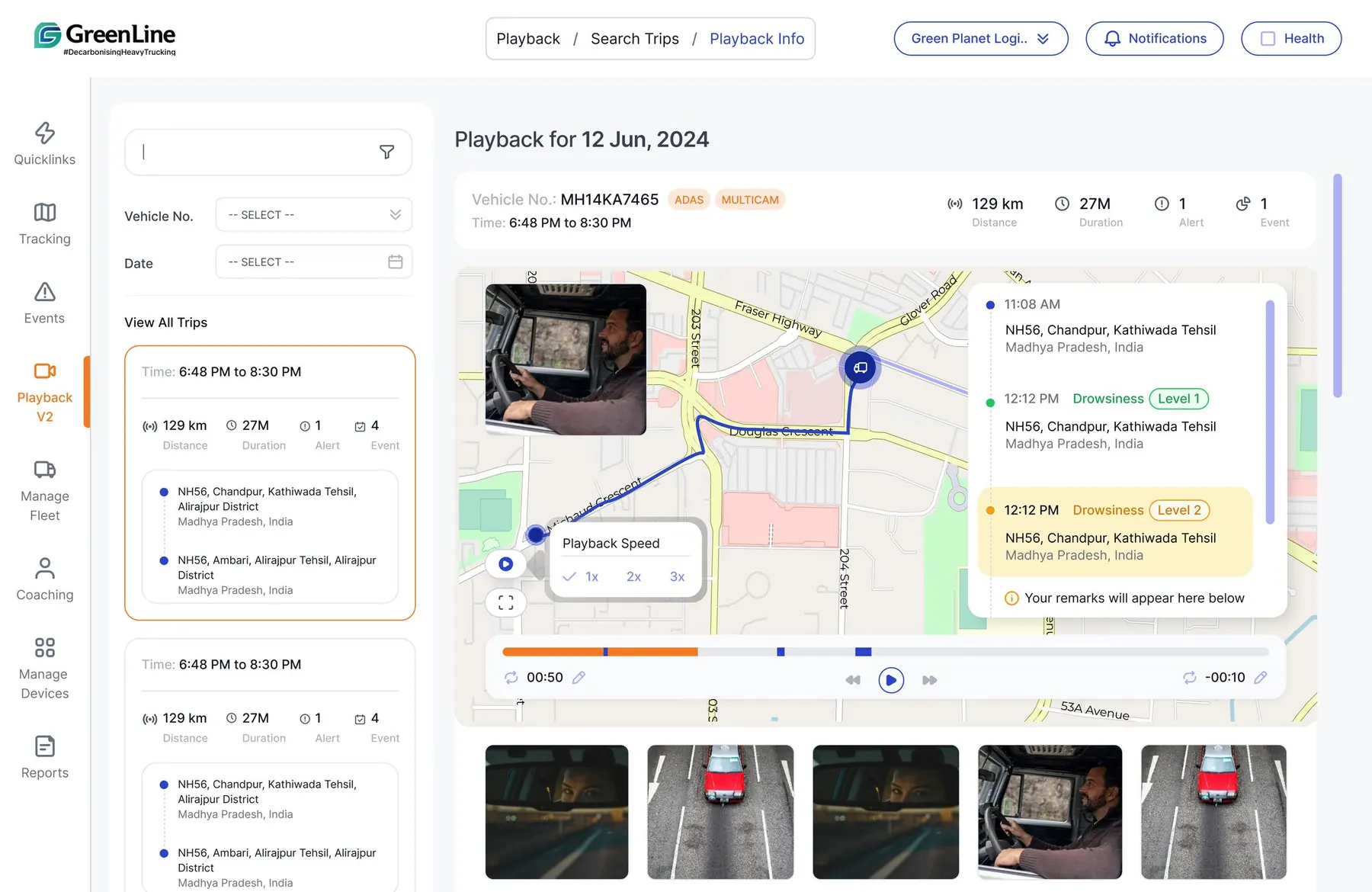
Task: Select Drowsiness Level 1 event entry
Action: point(1115,421)
